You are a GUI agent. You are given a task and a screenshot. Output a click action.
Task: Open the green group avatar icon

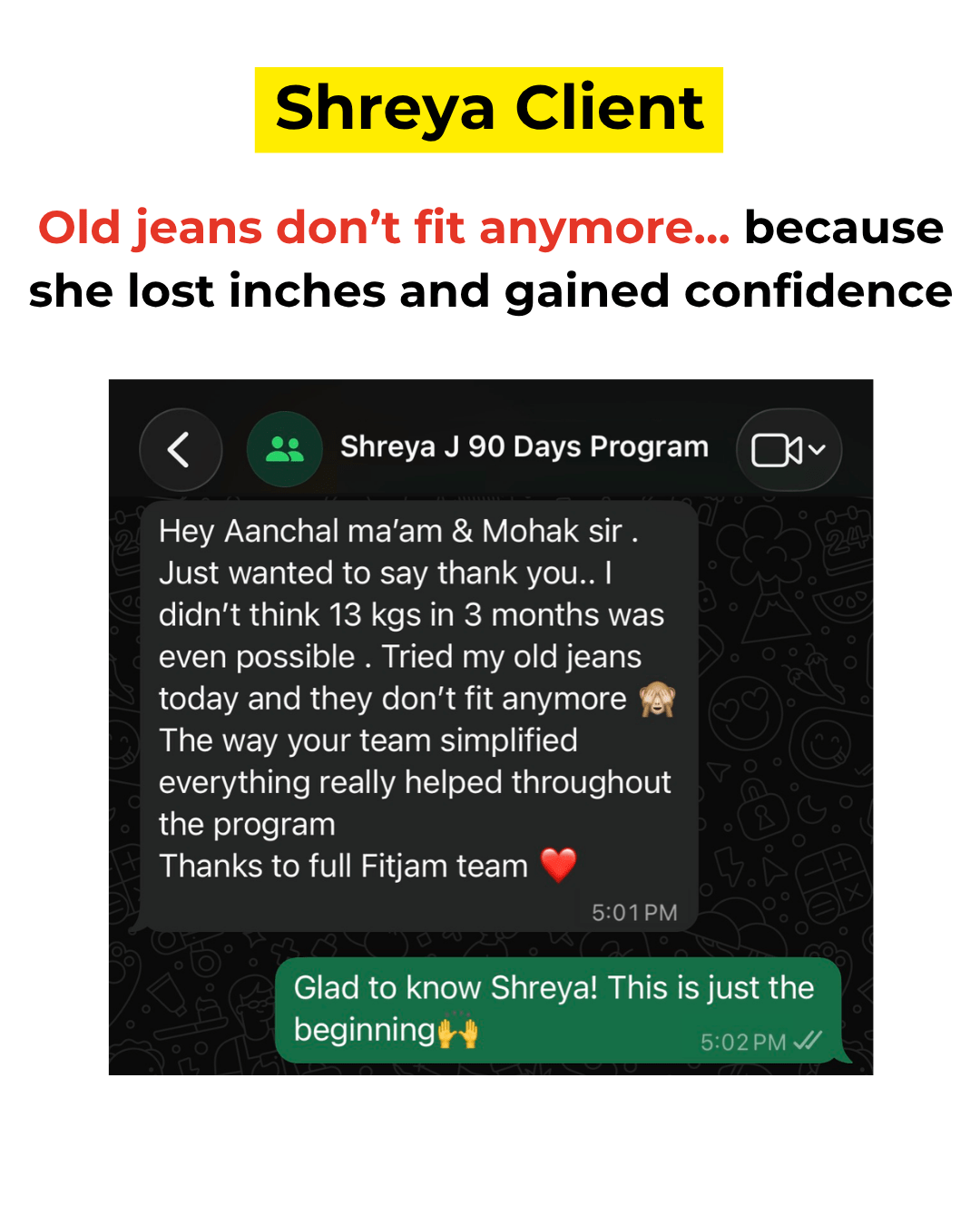pyautogui.click(x=285, y=449)
